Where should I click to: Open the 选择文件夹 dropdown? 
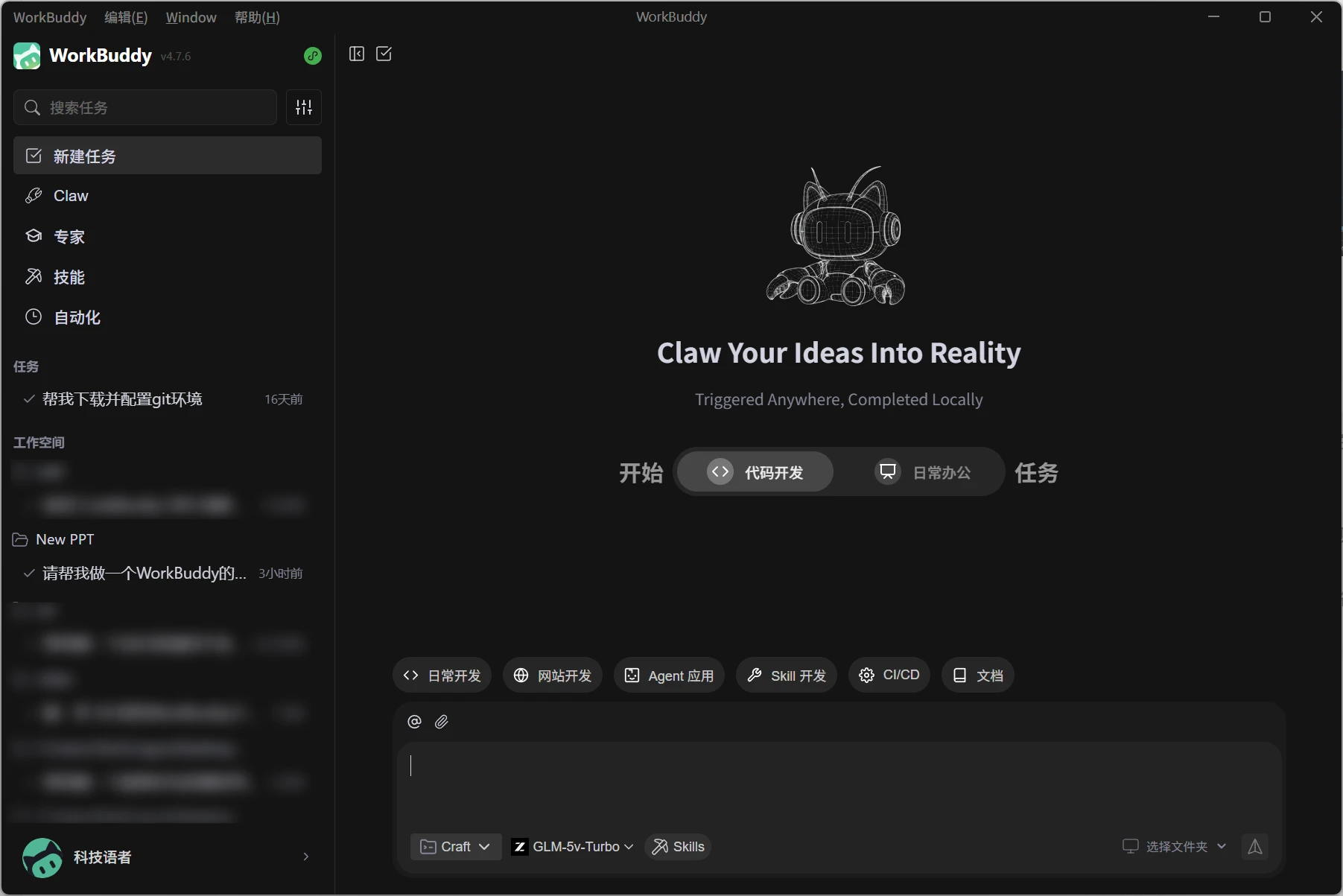point(1175,847)
